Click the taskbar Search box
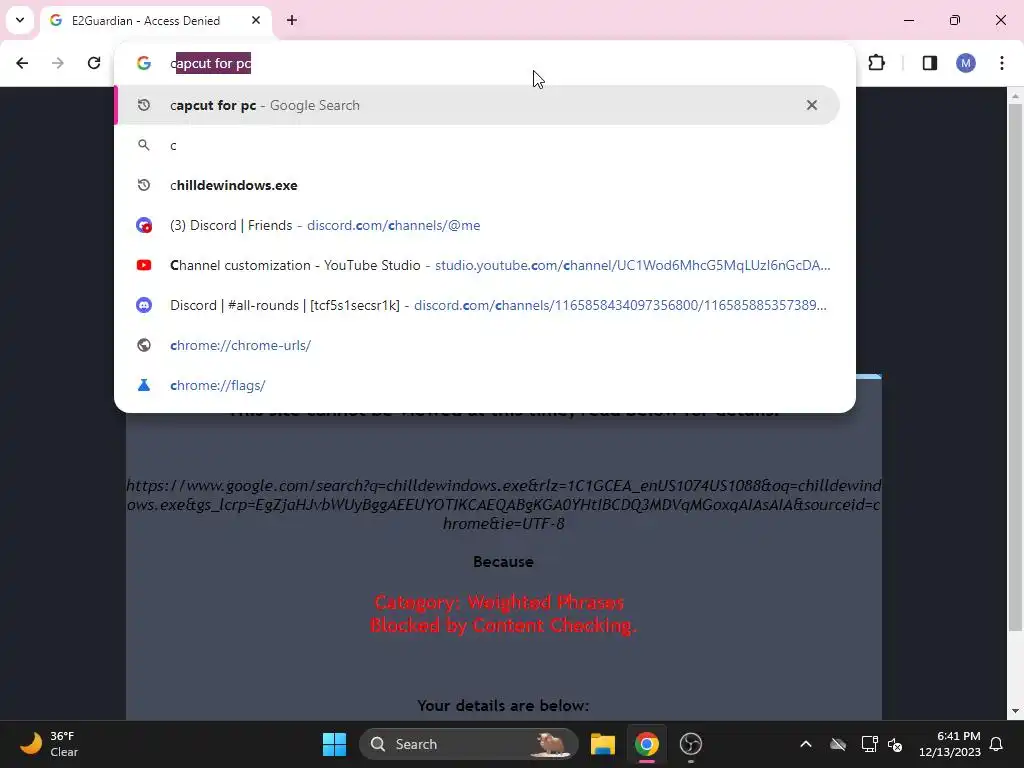1024x768 pixels. [x=469, y=744]
